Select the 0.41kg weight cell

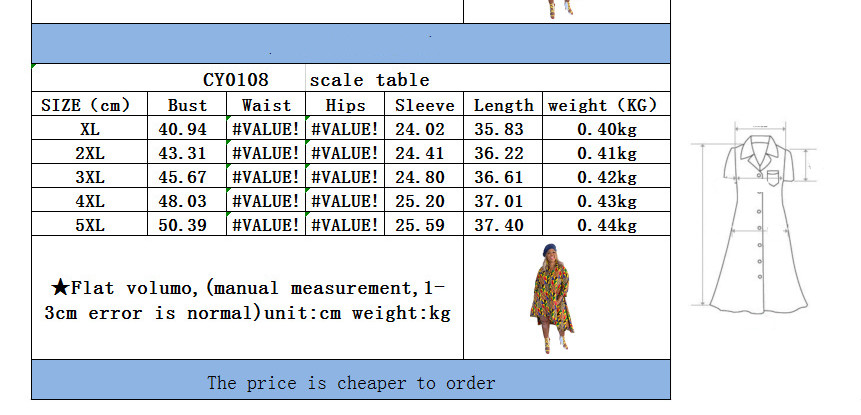pos(606,153)
